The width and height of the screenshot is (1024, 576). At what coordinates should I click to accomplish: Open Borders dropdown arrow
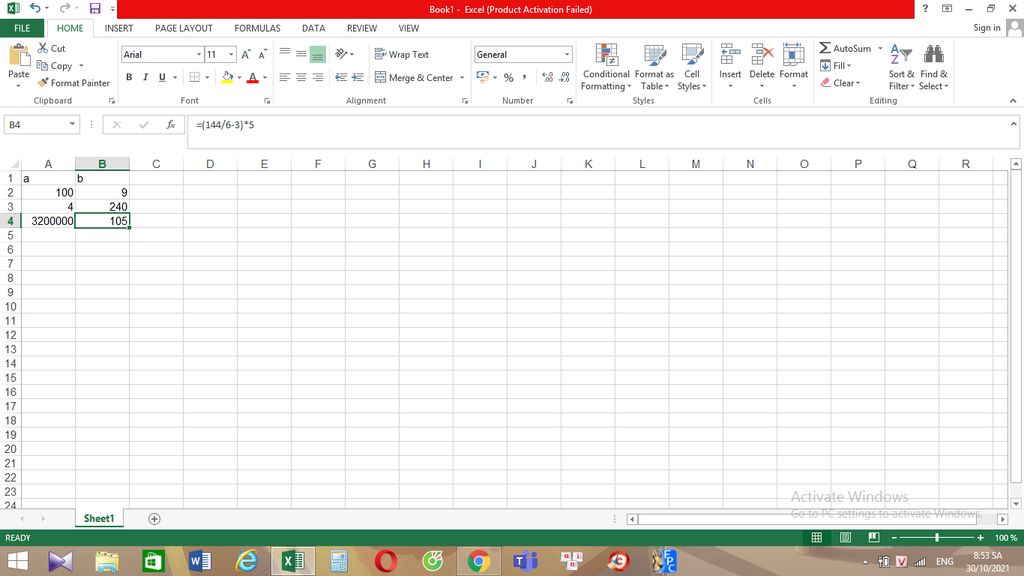coord(207,78)
